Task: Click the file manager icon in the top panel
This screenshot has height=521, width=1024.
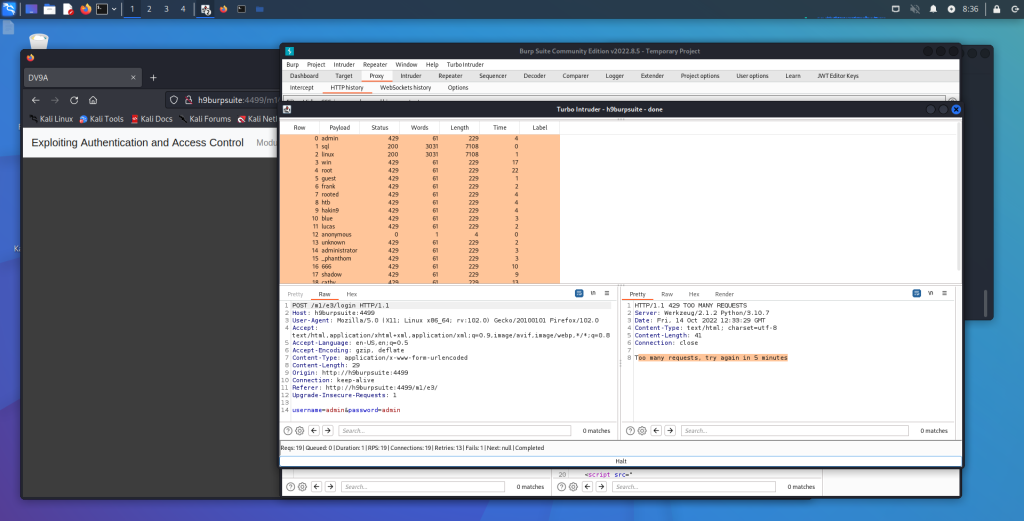Action: 50,9
